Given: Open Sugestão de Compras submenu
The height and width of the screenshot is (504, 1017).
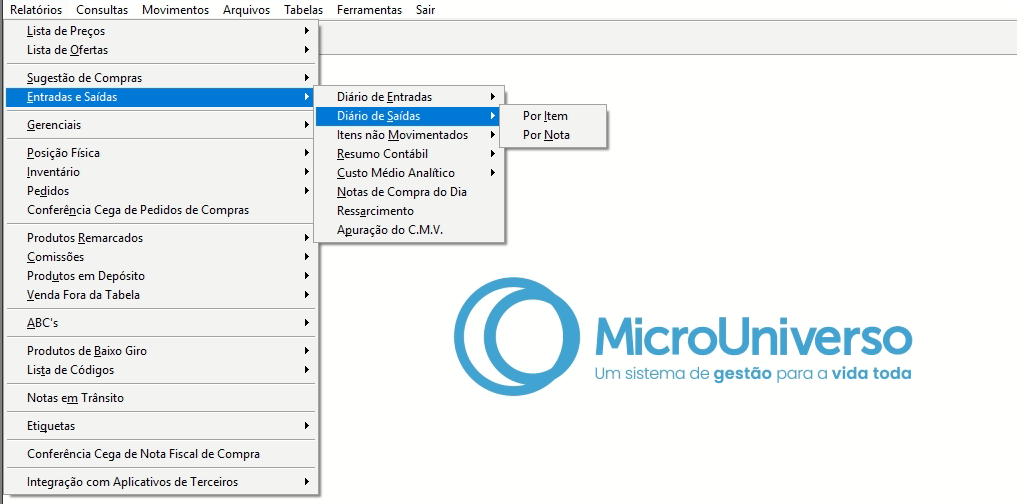Looking at the screenshot, I should point(84,78).
